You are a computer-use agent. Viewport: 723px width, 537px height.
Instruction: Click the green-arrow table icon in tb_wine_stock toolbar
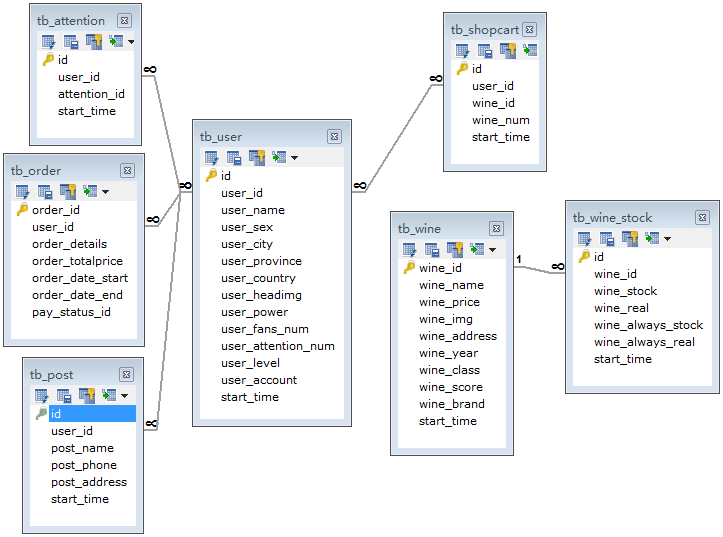pyautogui.click(x=652, y=238)
